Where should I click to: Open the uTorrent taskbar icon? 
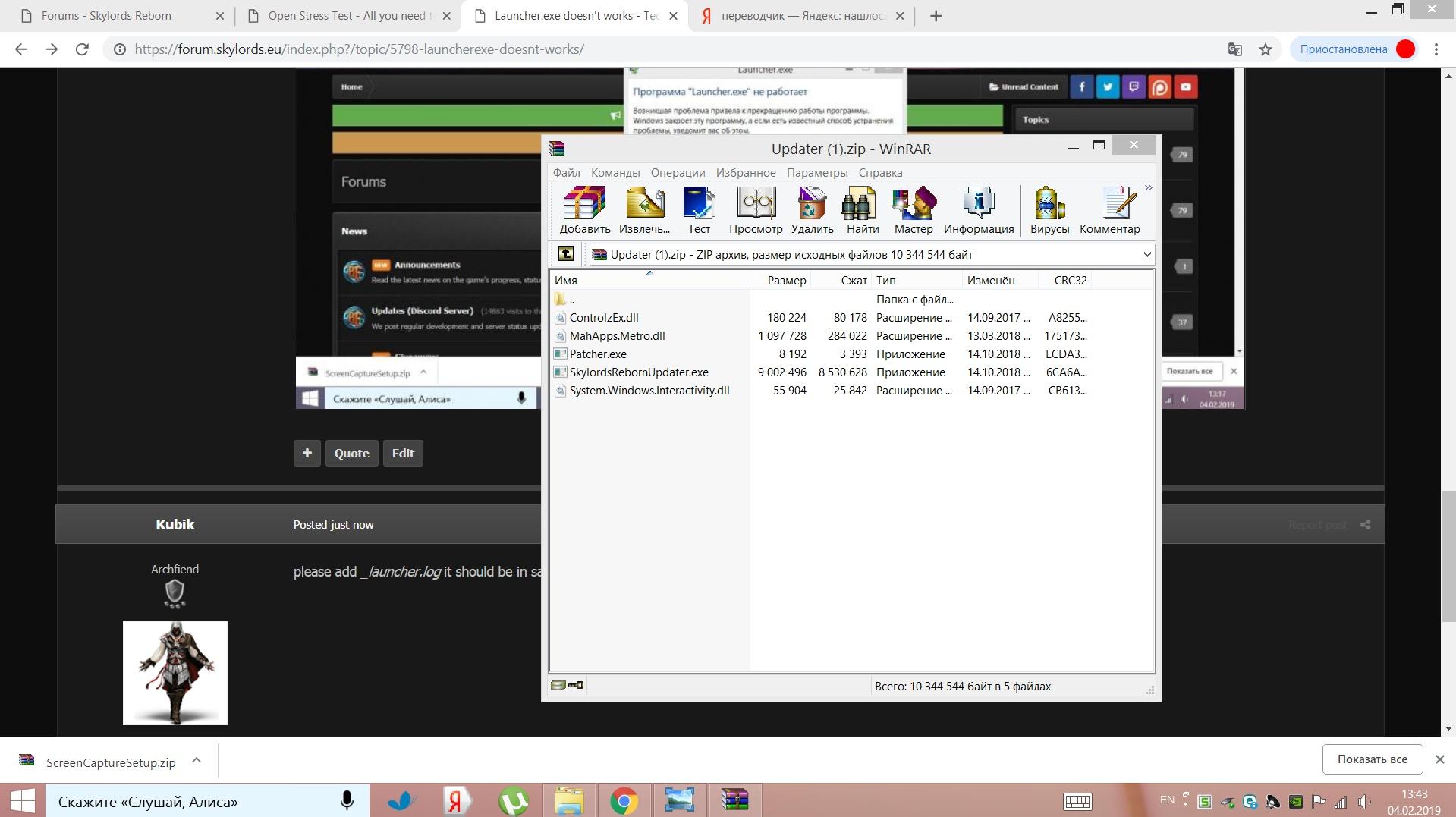coord(513,801)
